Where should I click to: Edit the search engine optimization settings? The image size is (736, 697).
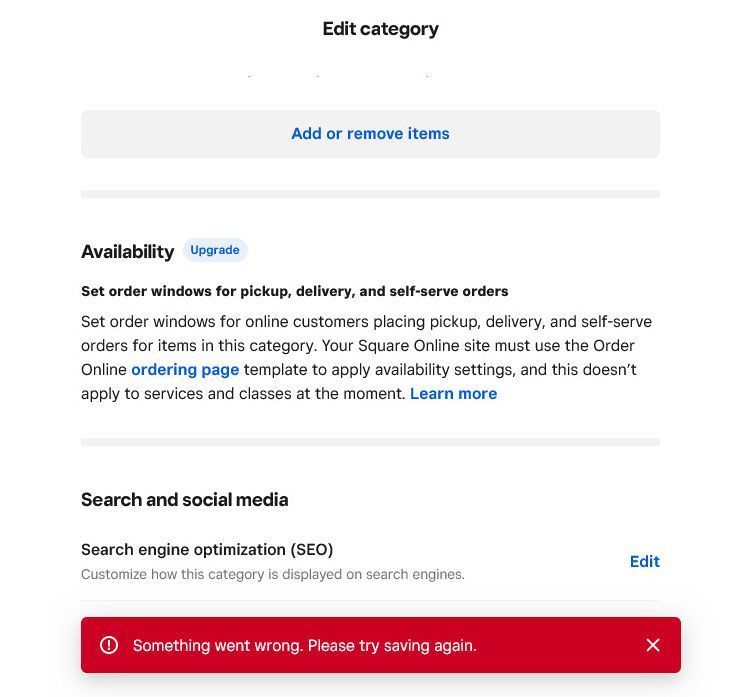click(x=644, y=561)
